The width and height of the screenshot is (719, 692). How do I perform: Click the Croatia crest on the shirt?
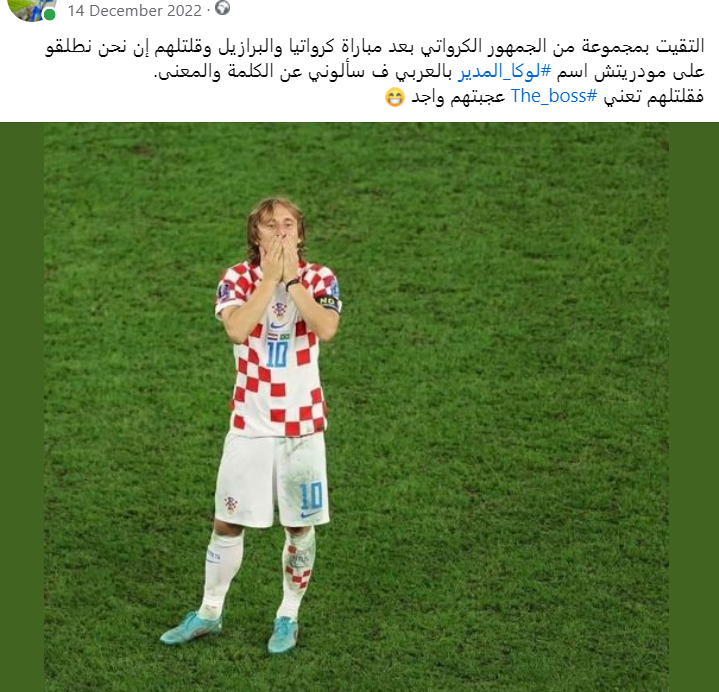click(279, 310)
